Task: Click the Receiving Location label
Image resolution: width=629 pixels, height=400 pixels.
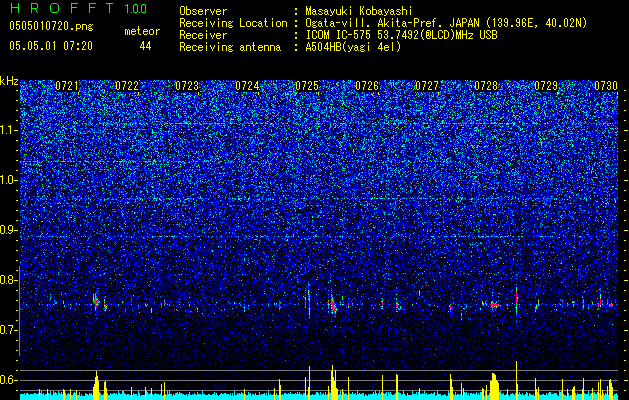Action: coord(233,23)
